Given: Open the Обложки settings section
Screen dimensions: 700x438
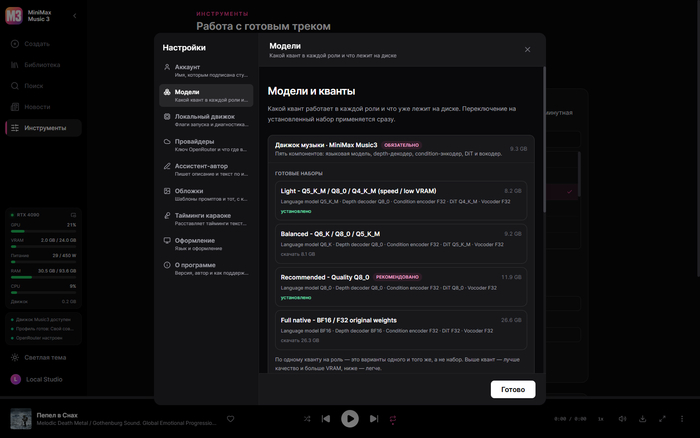Looking at the screenshot, I should click(x=206, y=195).
